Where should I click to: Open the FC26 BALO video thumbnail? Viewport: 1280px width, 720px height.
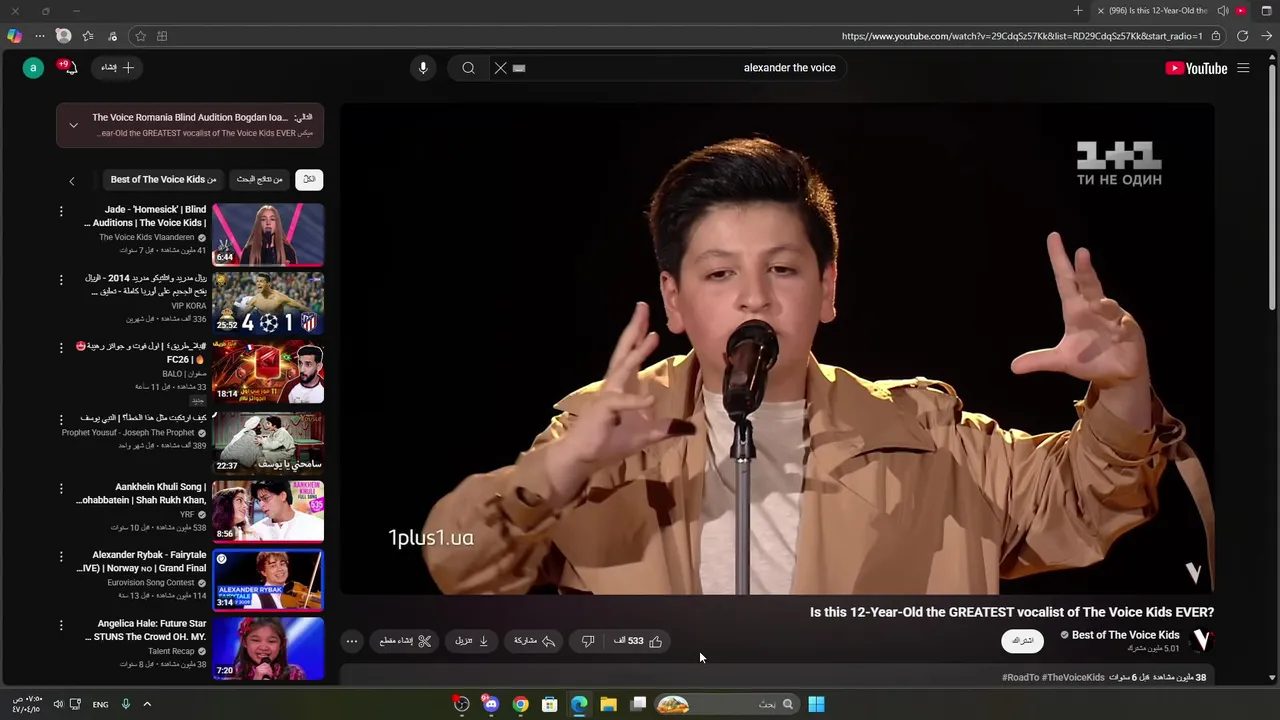[268, 371]
